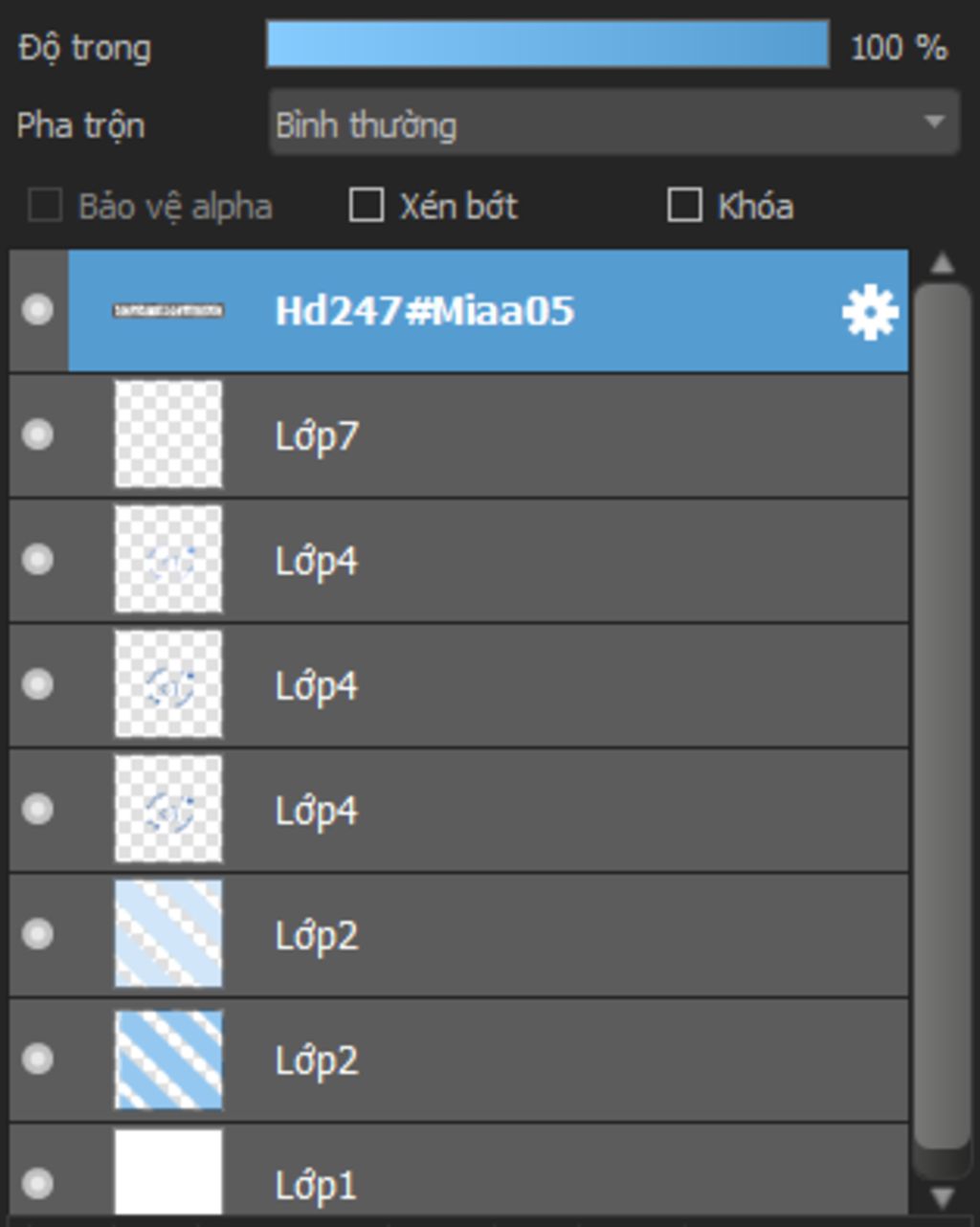Click the dropdown arrow beside Bình thường
This screenshot has height=1227, width=980.
click(x=934, y=123)
